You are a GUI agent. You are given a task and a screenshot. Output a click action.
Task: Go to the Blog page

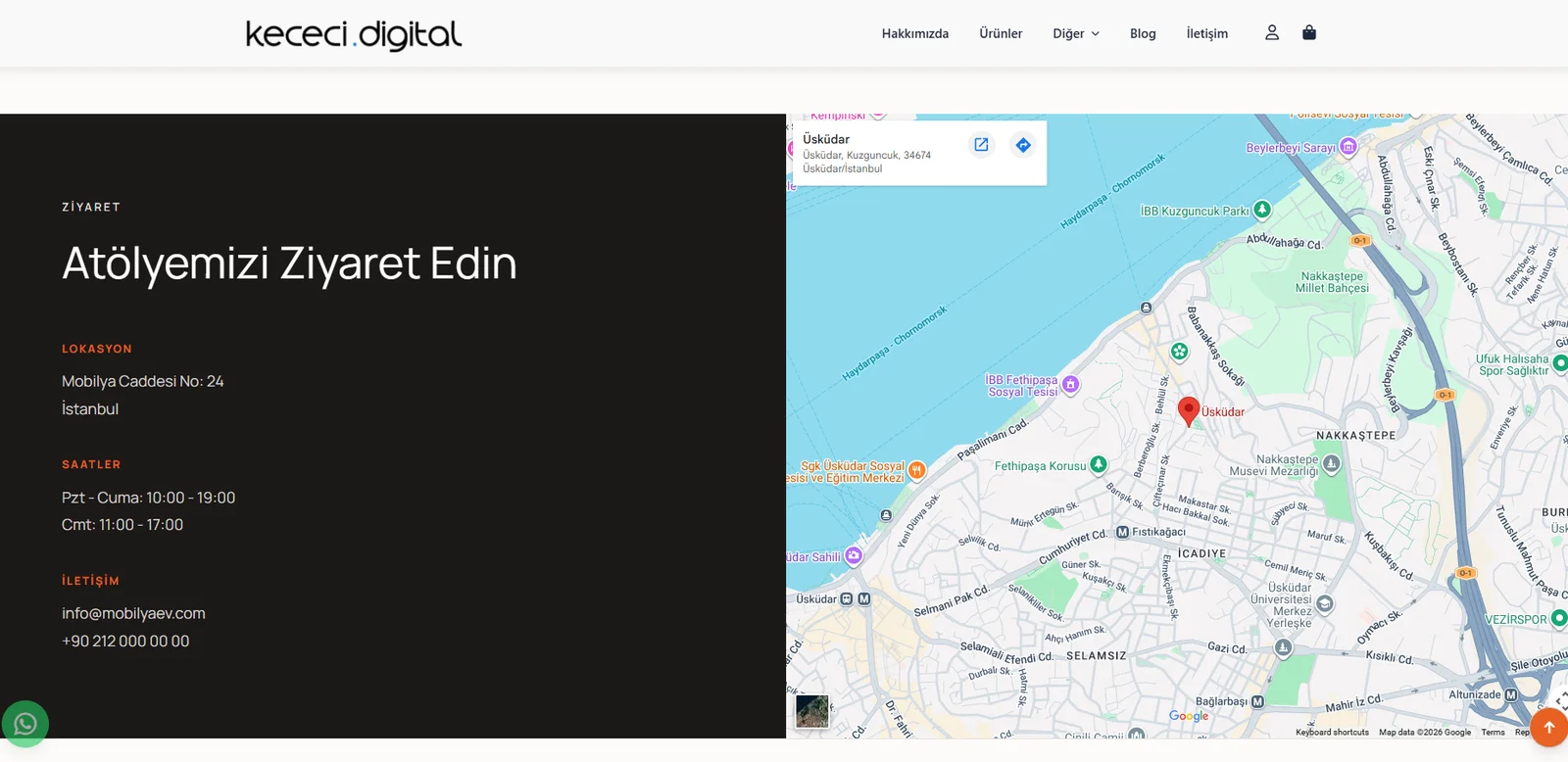tap(1143, 33)
